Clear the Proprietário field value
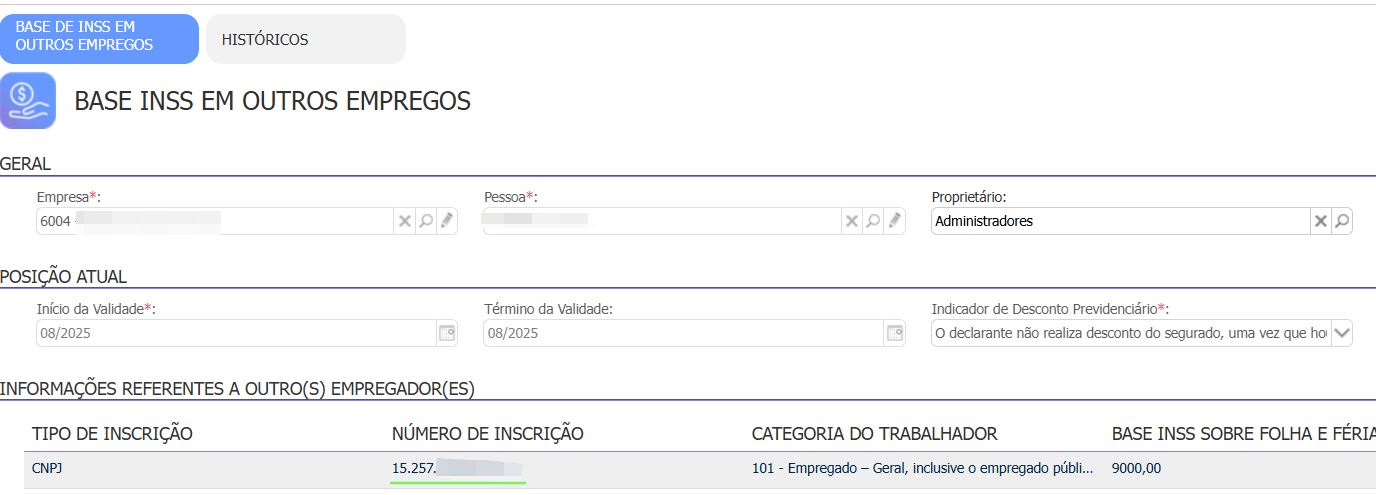Image resolution: width=1376 pixels, height=495 pixels. point(1320,221)
